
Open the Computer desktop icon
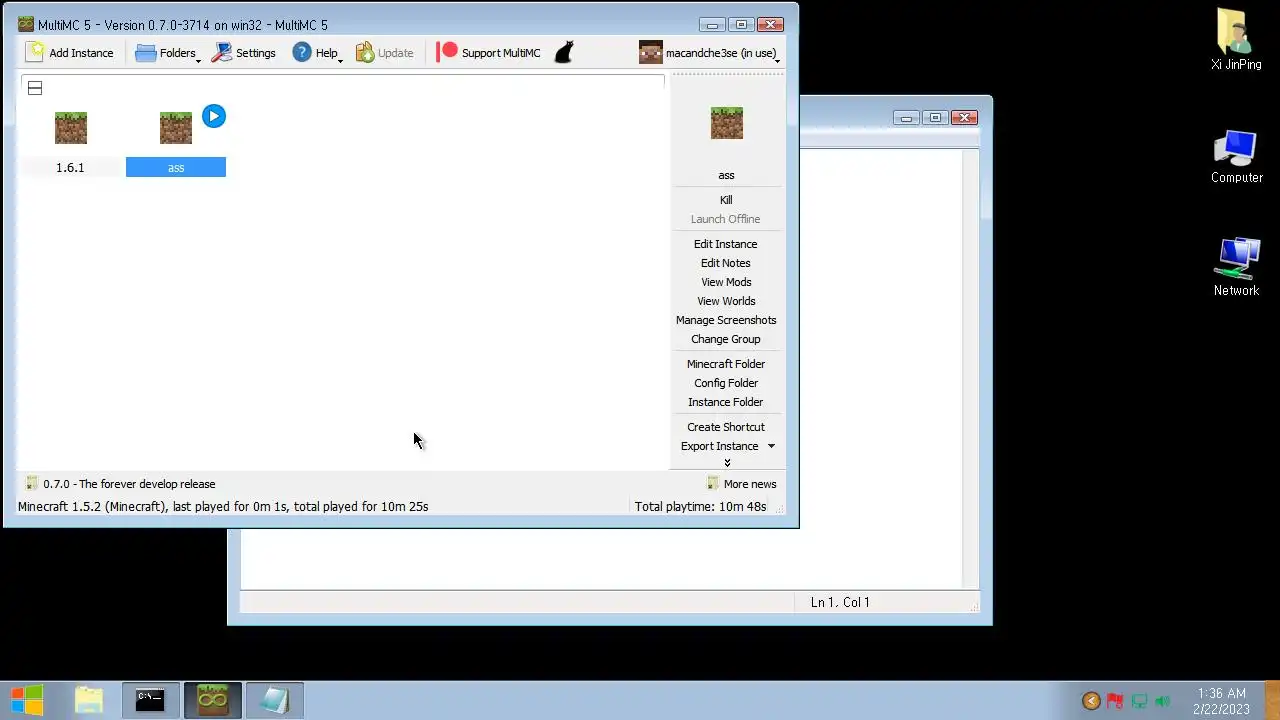point(1236,157)
